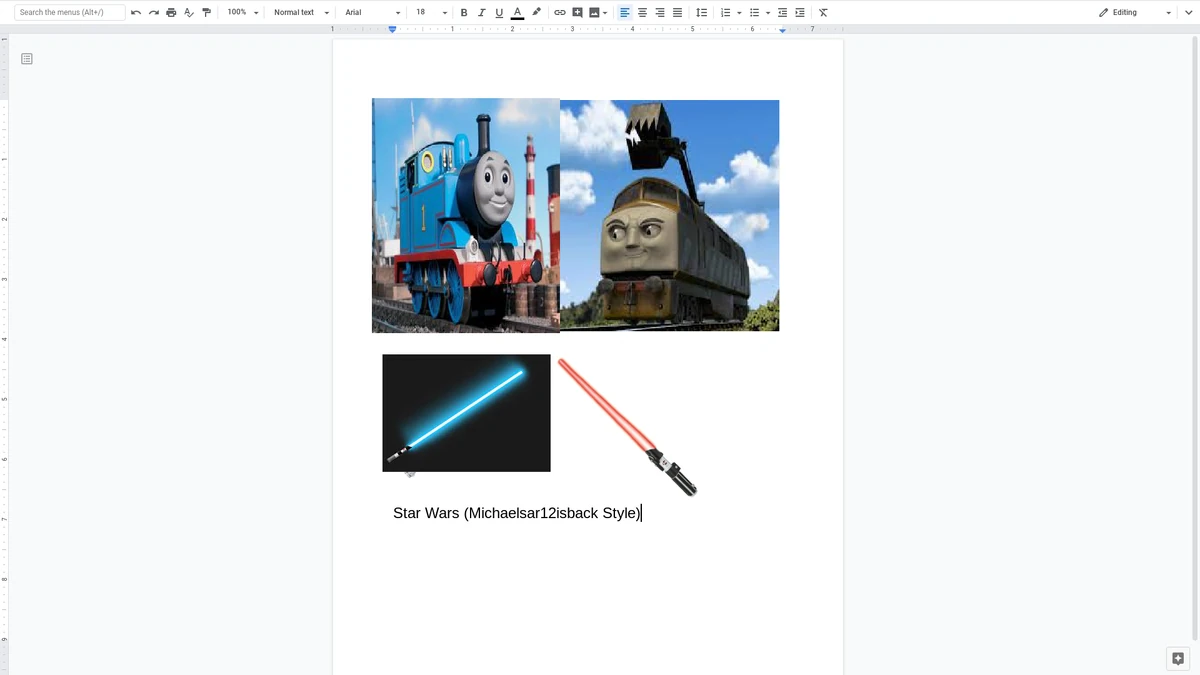Redo the last action

(x=153, y=12)
